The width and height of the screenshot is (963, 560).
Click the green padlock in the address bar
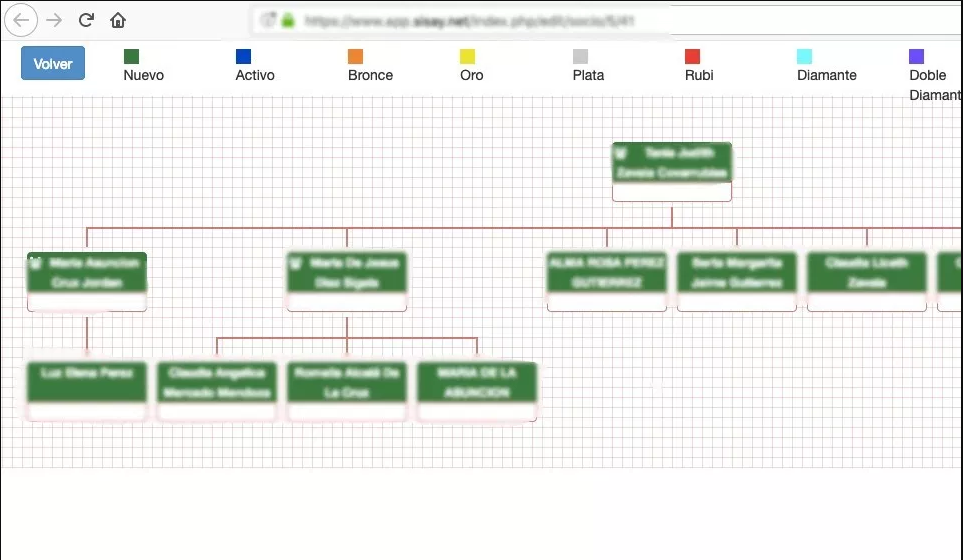click(x=288, y=21)
